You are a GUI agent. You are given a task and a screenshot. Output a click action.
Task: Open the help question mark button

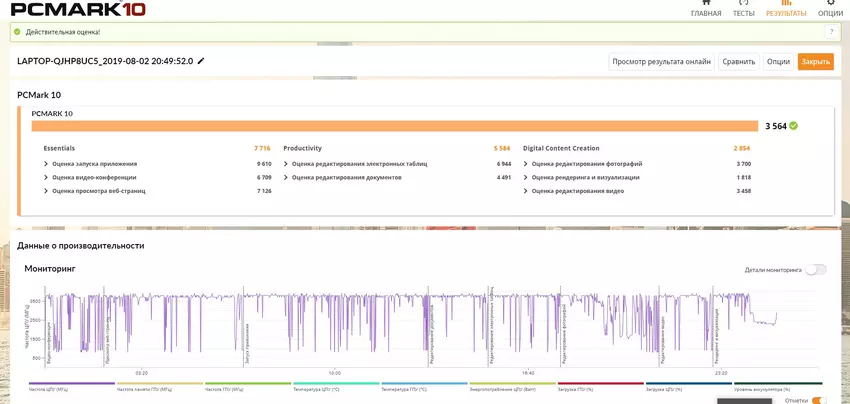(x=830, y=32)
